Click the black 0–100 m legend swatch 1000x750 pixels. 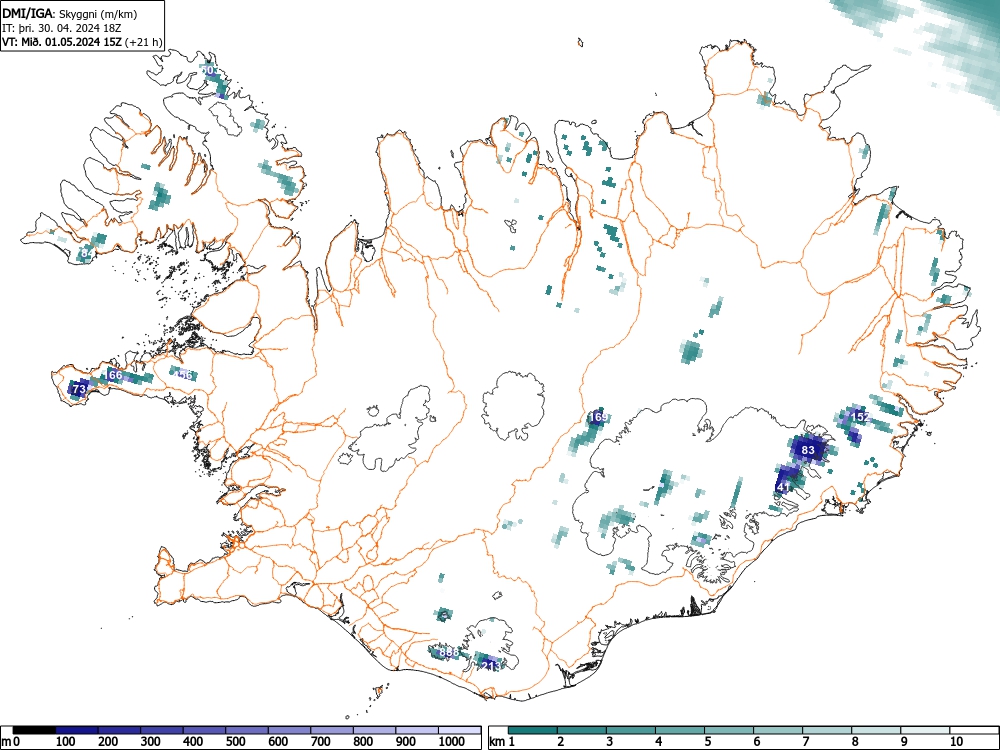pos(34,730)
